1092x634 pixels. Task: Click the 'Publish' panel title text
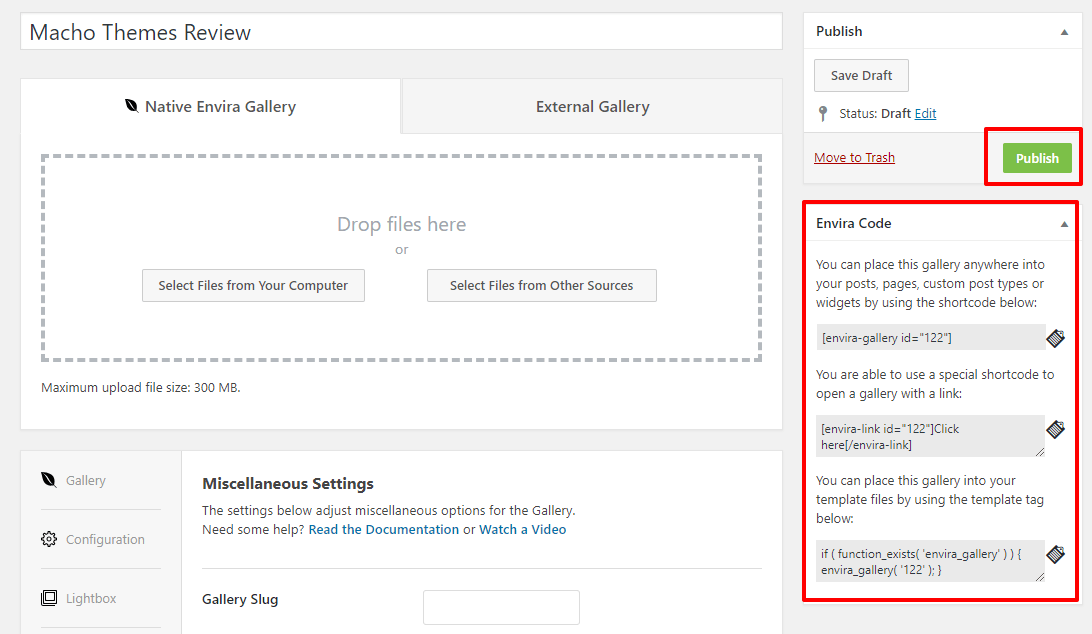(x=838, y=31)
